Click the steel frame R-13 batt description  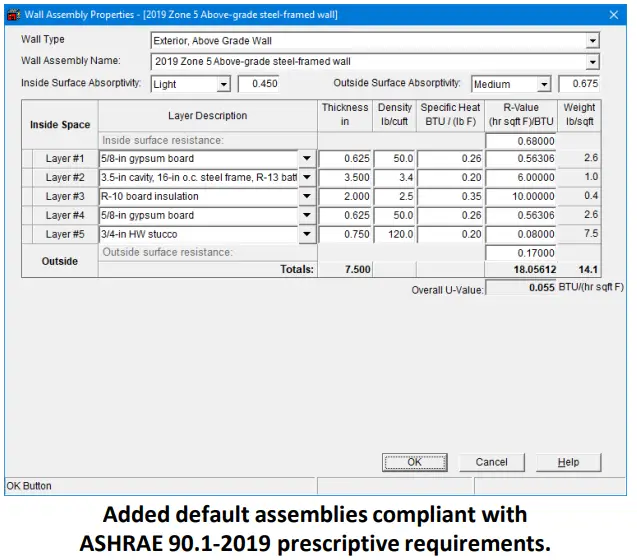(x=199, y=177)
